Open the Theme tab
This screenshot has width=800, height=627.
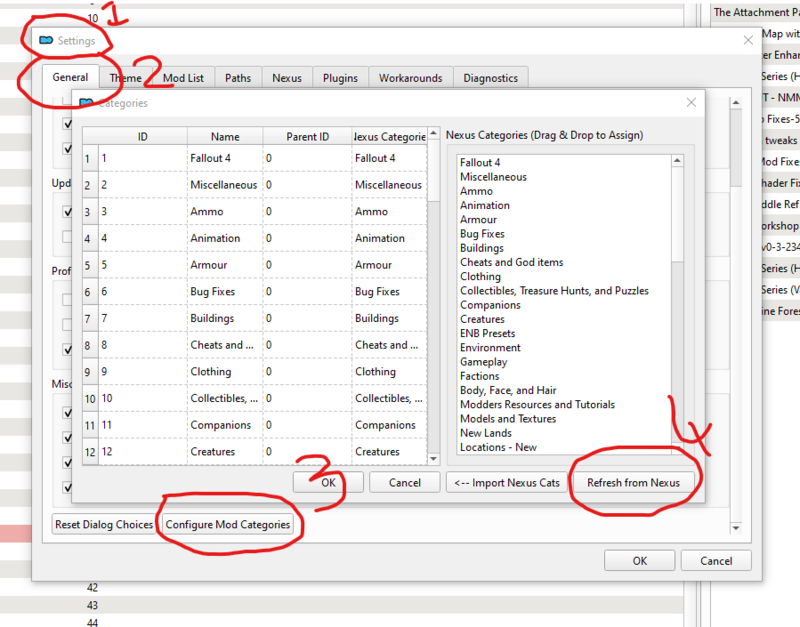(126, 78)
